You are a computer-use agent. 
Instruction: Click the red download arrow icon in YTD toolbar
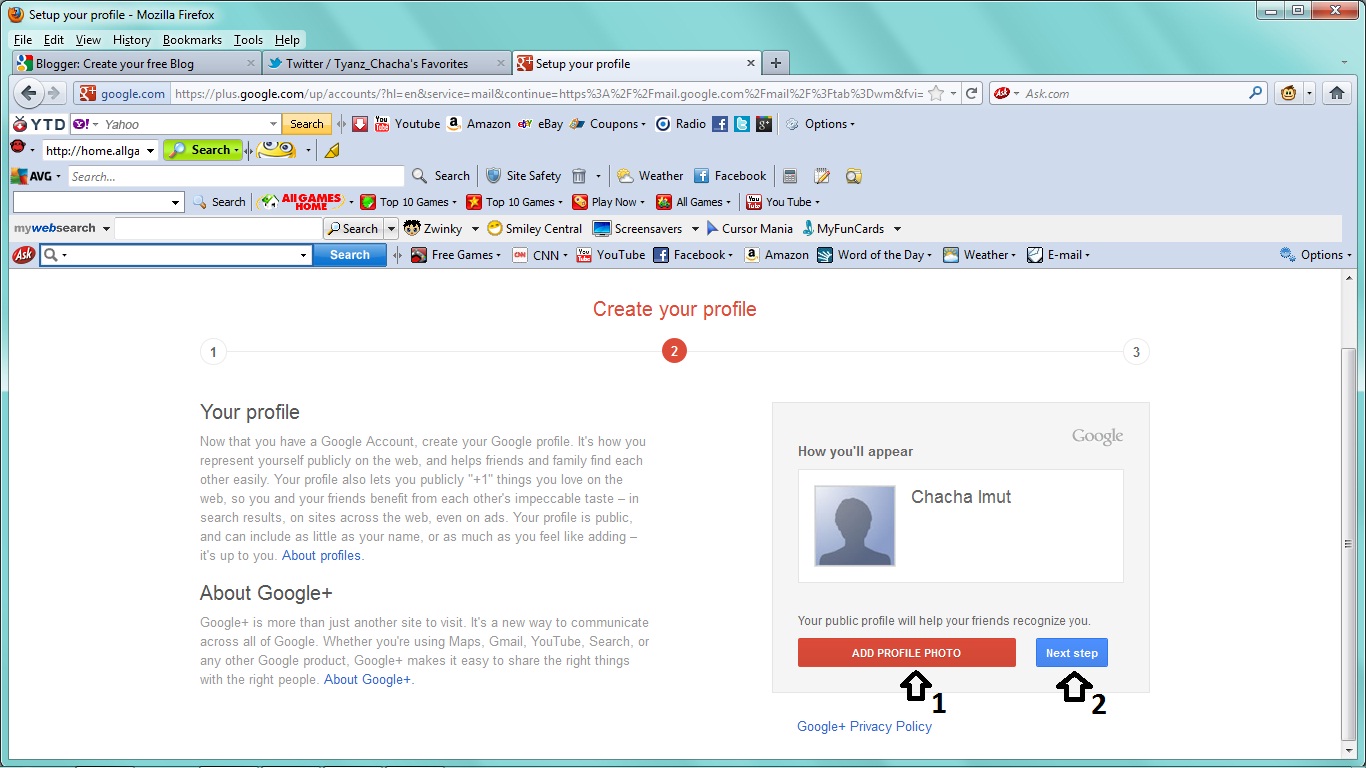tap(360, 124)
